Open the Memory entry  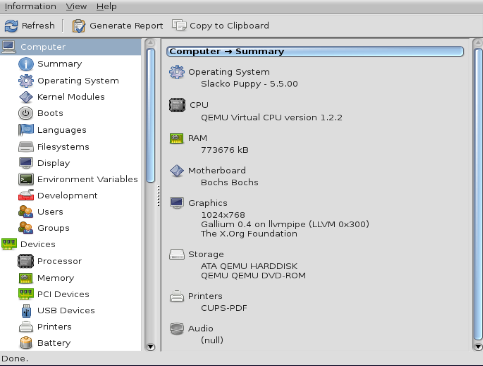pos(56,278)
